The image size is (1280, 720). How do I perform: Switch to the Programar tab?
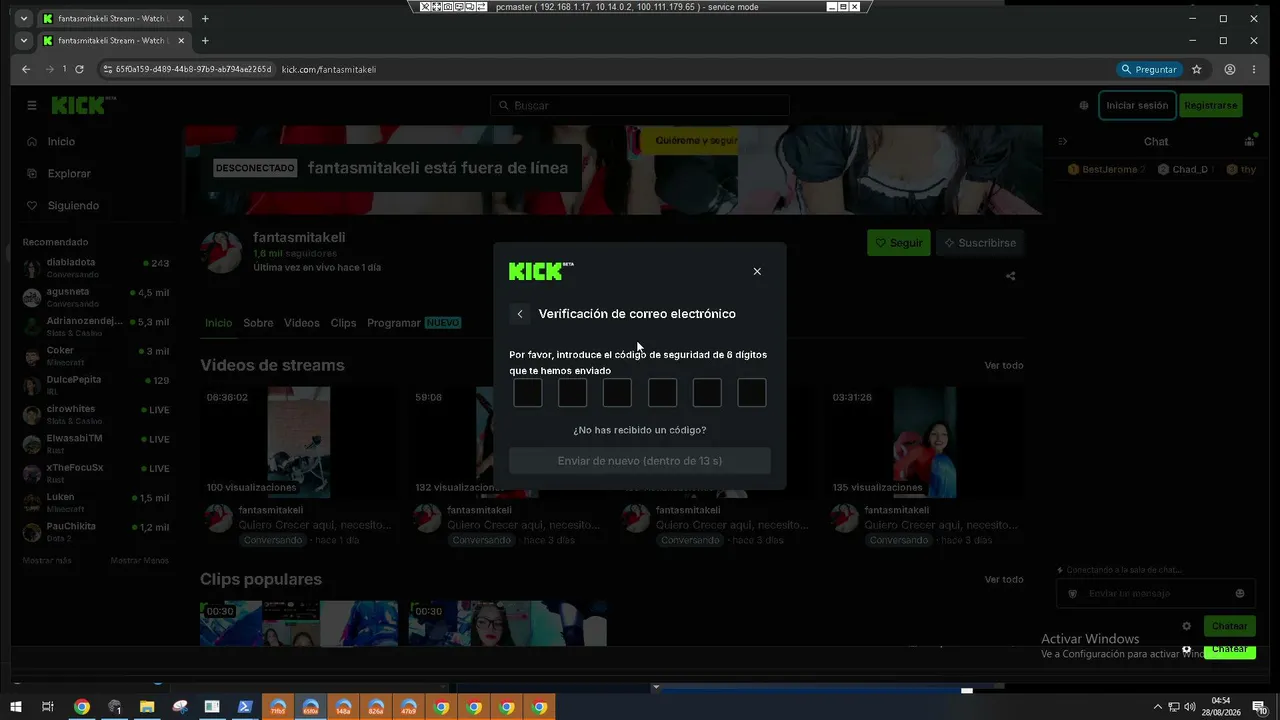click(x=414, y=323)
